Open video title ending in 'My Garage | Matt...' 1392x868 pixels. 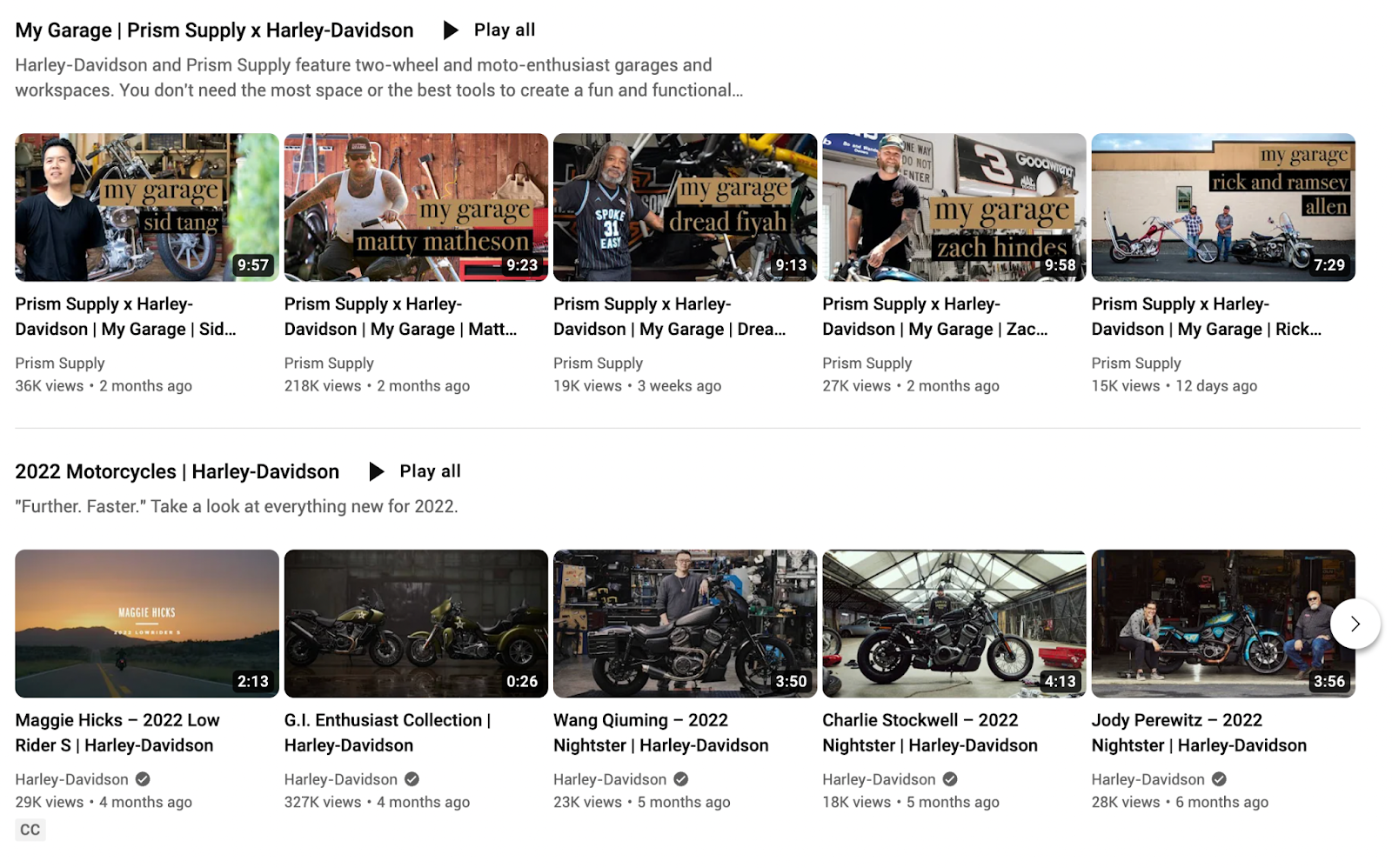click(401, 317)
